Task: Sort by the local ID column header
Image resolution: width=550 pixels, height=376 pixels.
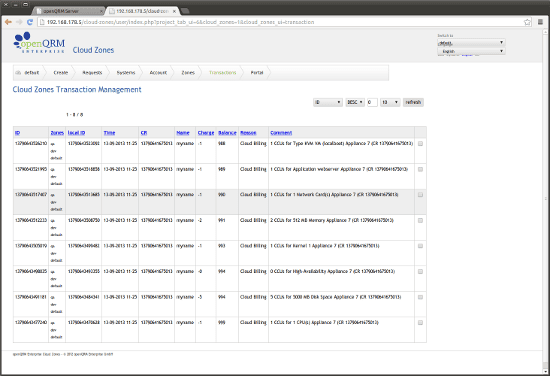Action: click(x=76, y=133)
